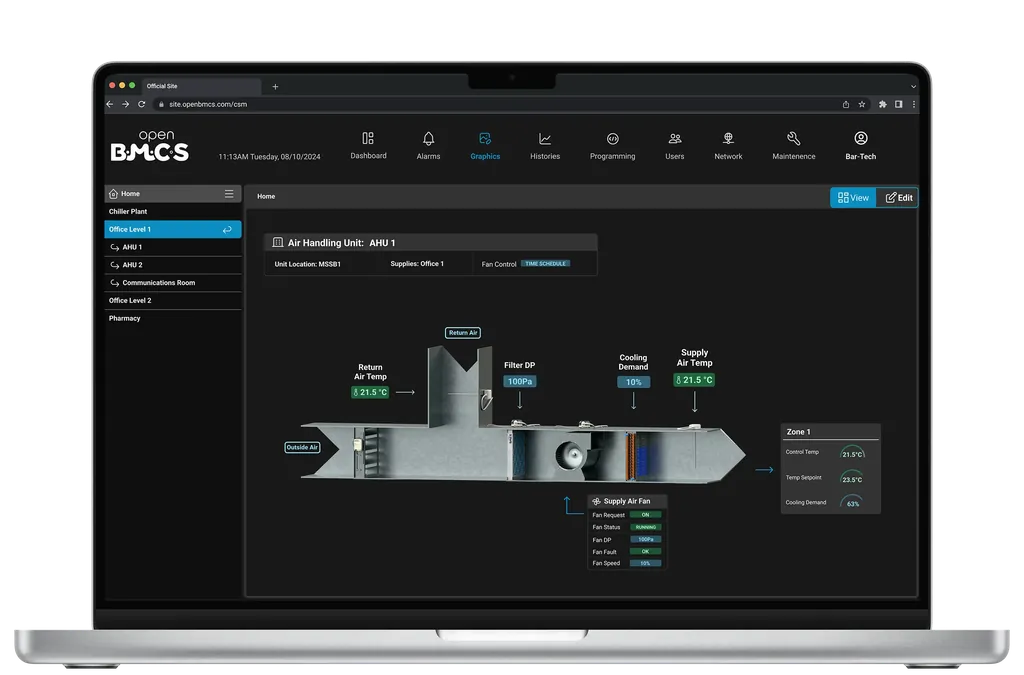Click the supply fan in AHU graphic
The width and height of the screenshot is (1024, 675).
pos(571,455)
